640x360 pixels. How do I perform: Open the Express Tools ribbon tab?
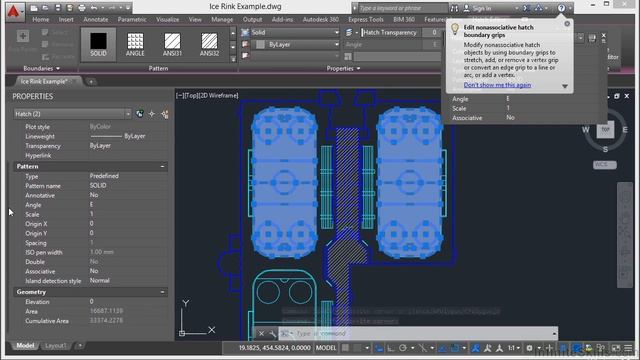[366, 19]
